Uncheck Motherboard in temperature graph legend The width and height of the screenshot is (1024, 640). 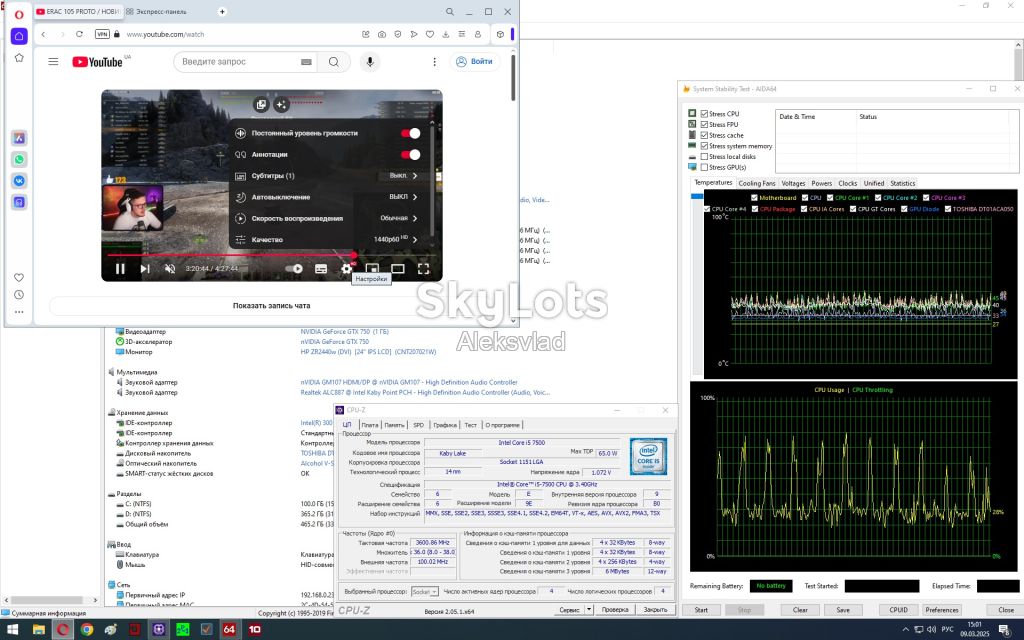754,198
